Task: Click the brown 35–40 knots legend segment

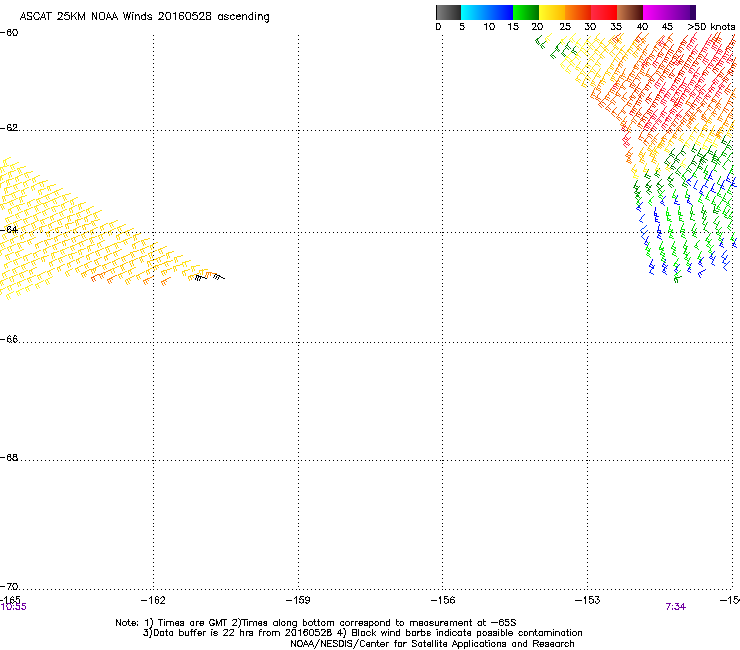Action: click(630, 12)
